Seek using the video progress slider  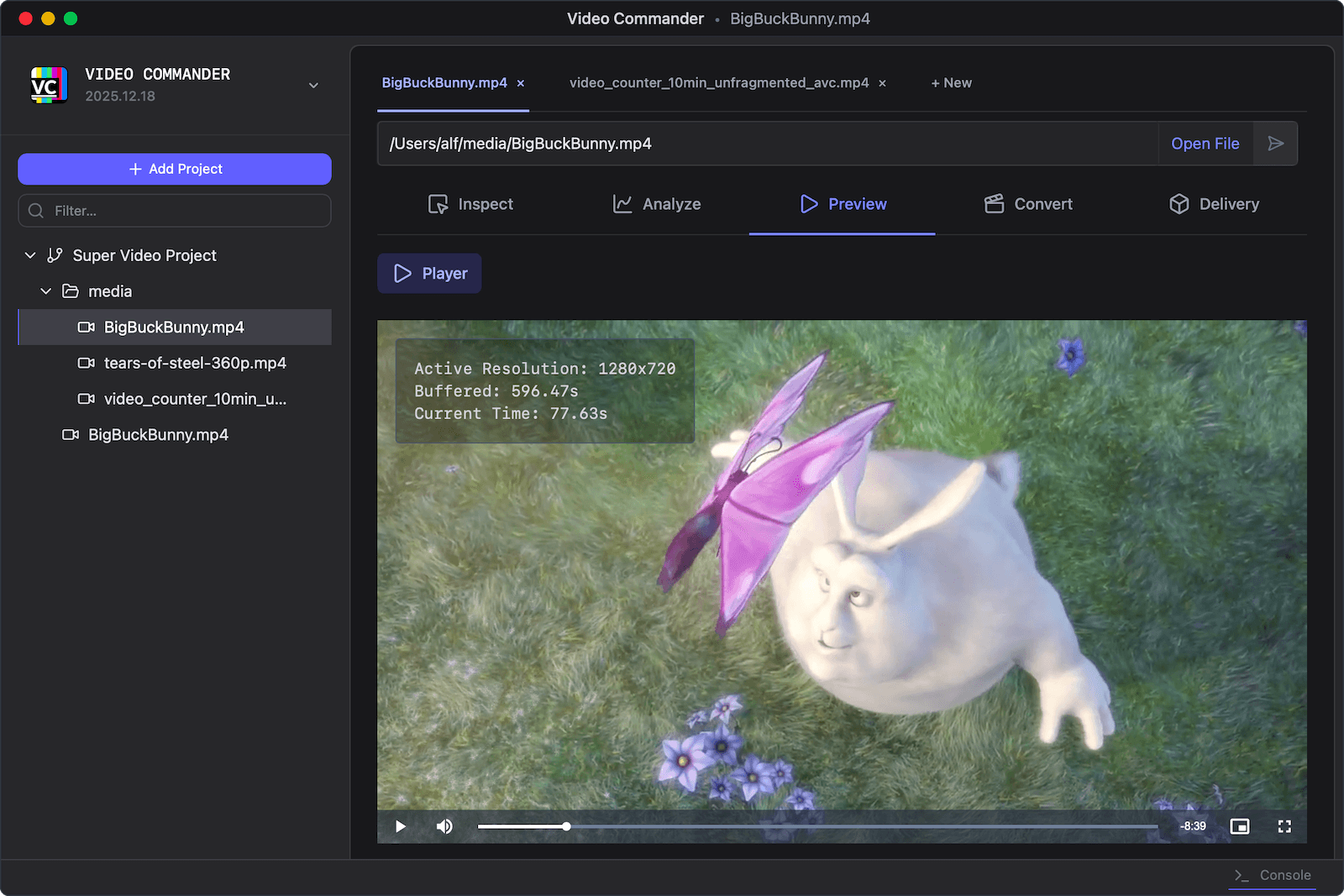(815, 826)
